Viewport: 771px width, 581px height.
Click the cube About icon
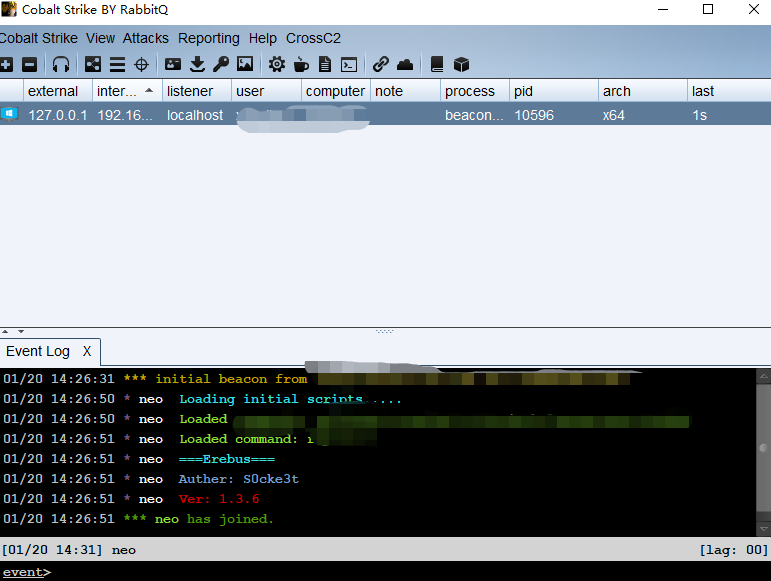pyautogui.click(x=461, y=65)
